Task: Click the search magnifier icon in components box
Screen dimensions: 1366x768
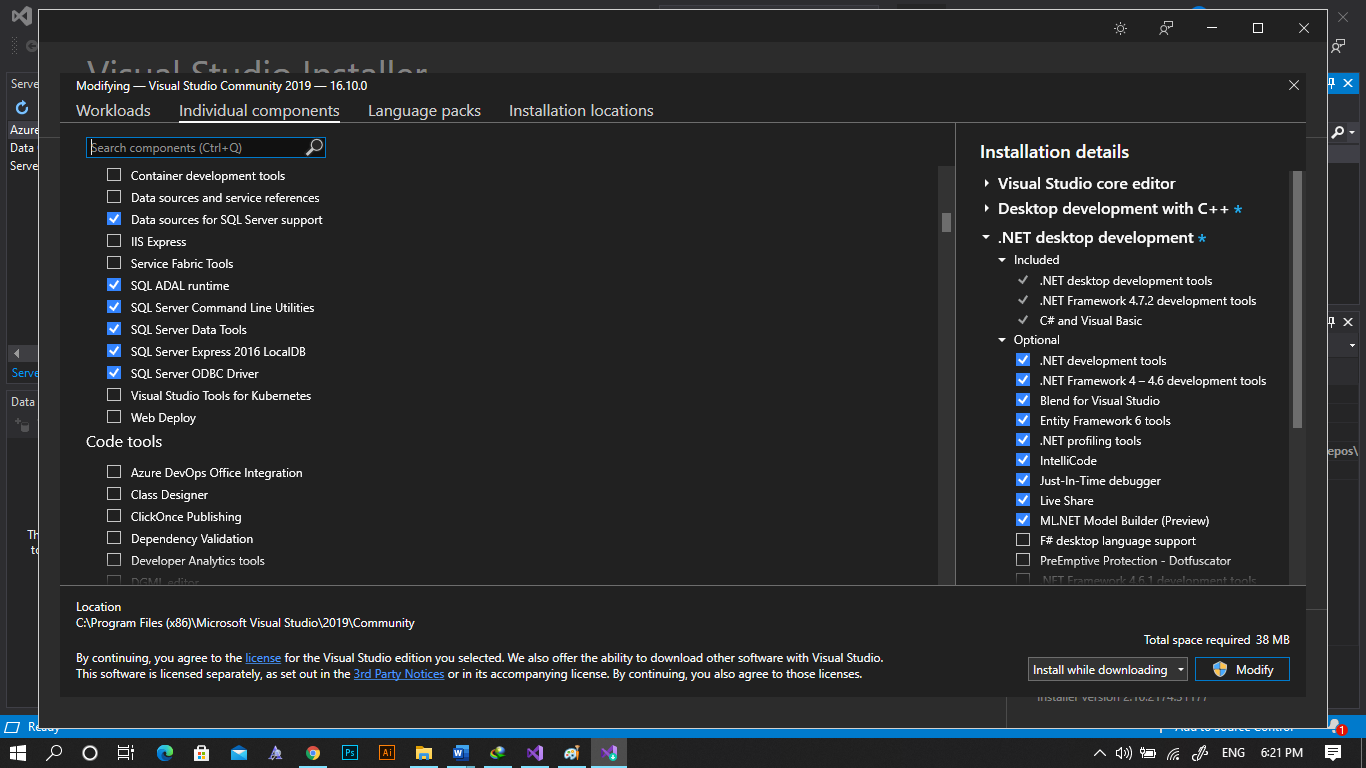Action: pyautogui.click(x=314, y=147)
